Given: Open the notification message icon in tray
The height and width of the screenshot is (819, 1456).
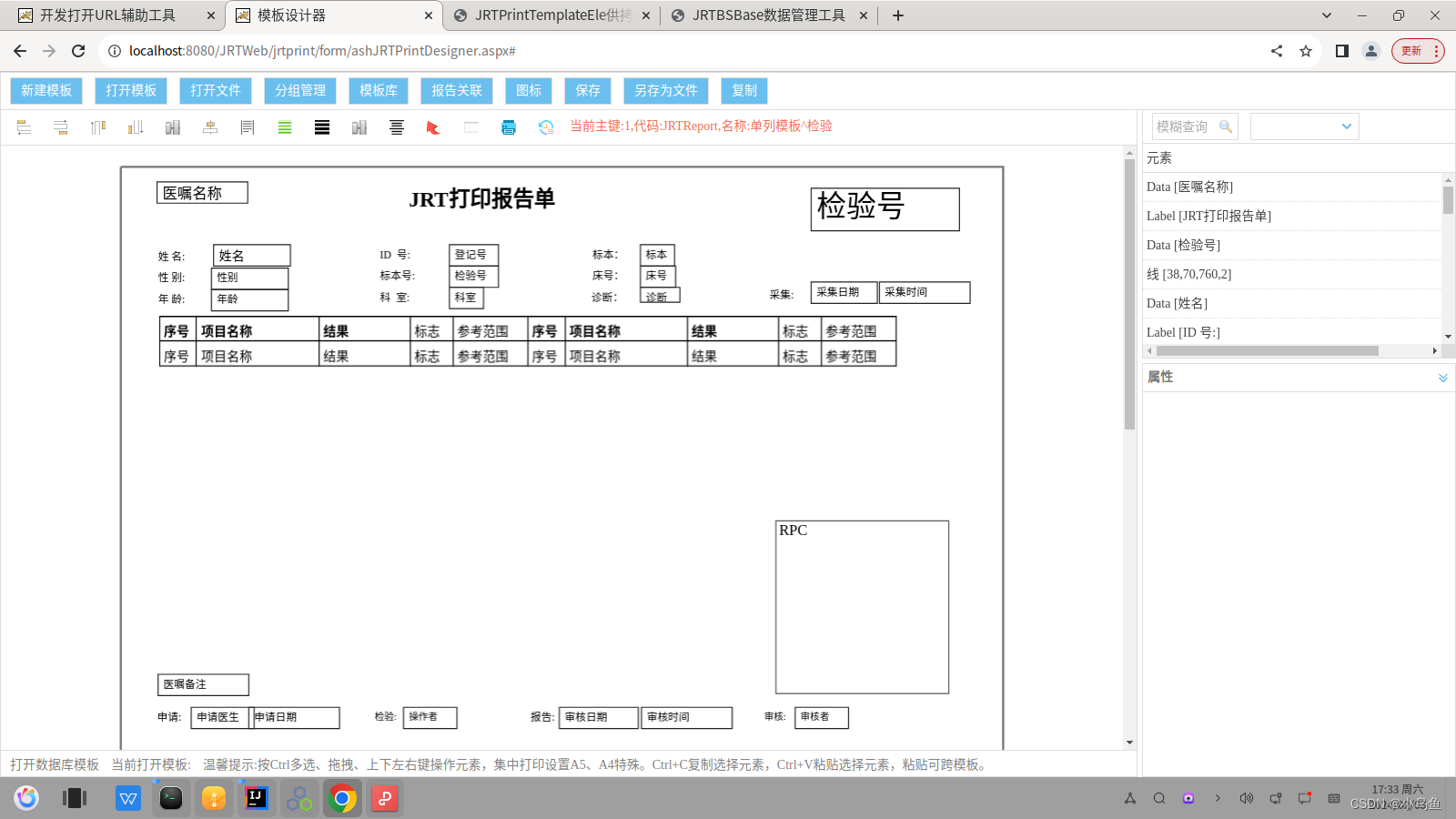Looking at the screenshot, I should point(1305,798).
